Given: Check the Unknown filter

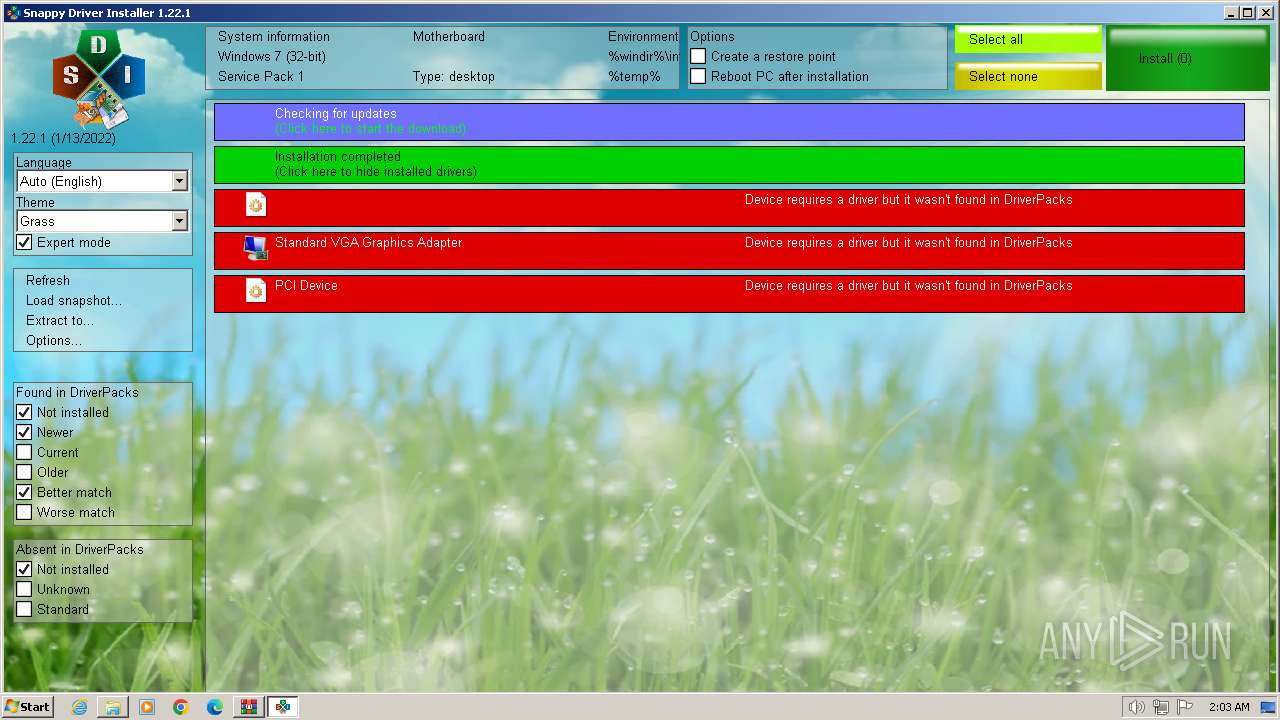Looking at the screenshot, I should point(24,590).
